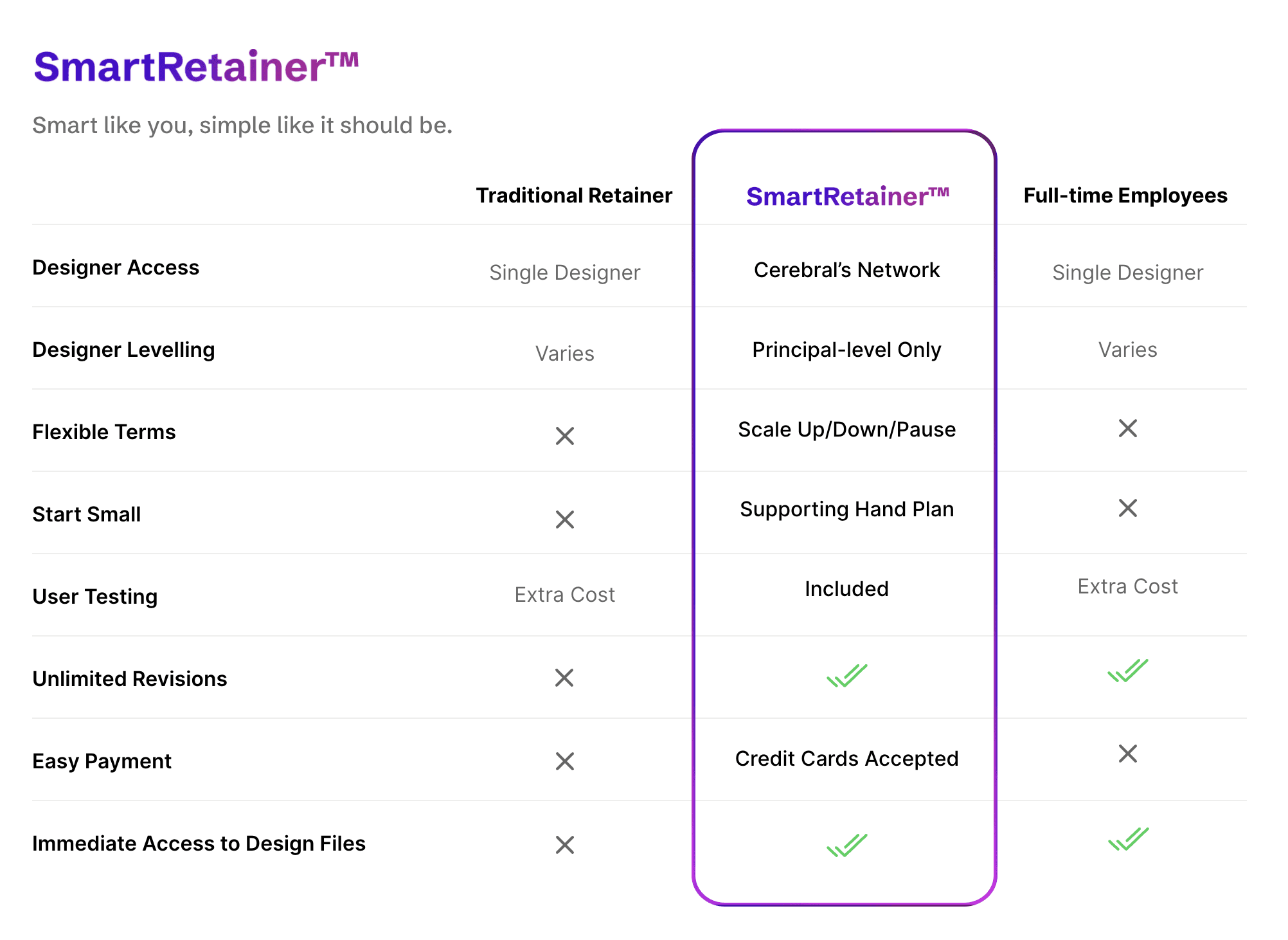Click the large SmartRetainer™ page title

(x=196, y=67)
